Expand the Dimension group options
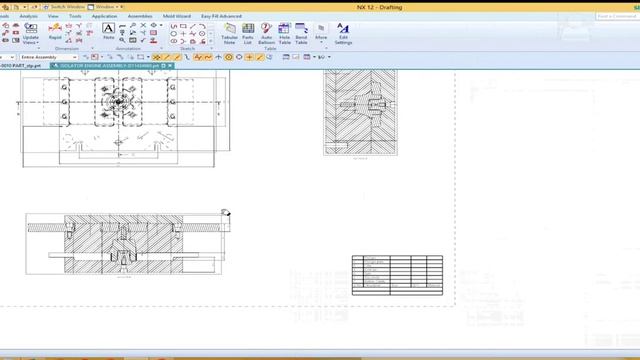 pyautogui.click(x=92, y=48)
